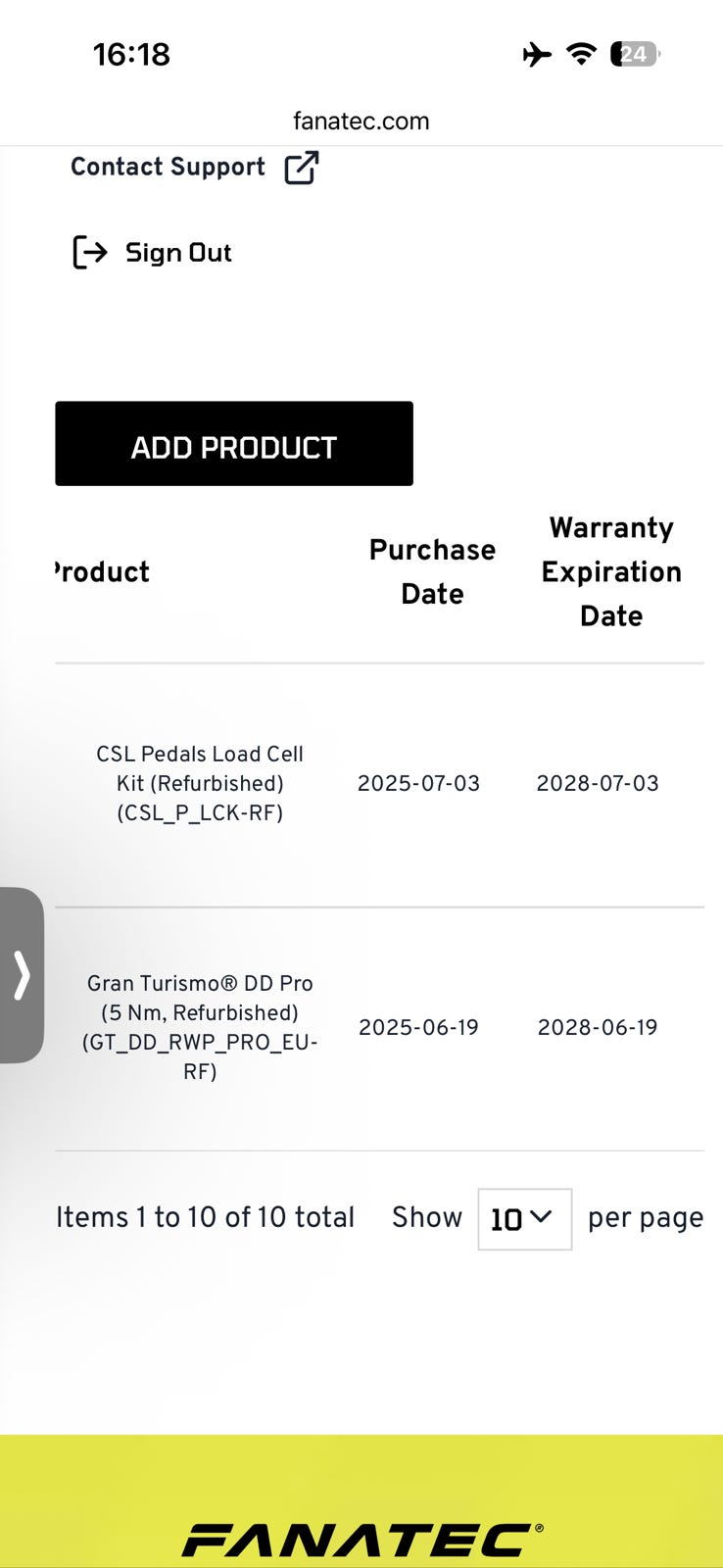Click the Contact Support external link icon

(302, 168)
